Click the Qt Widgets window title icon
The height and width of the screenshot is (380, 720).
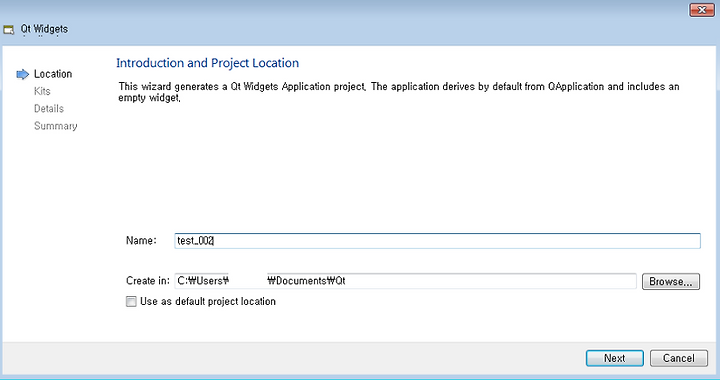(9, 30)
